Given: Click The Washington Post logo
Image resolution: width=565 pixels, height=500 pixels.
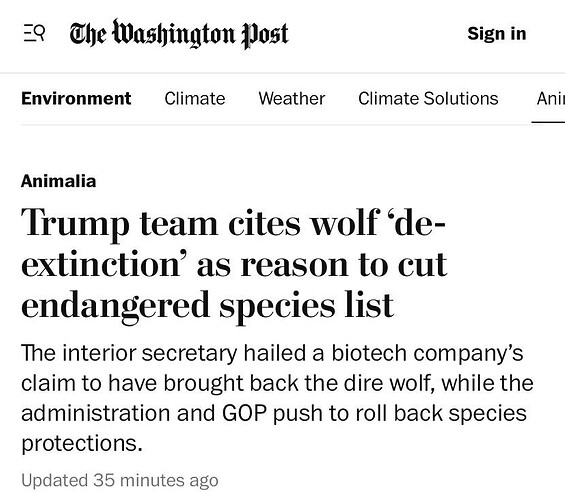Looking at the screenshot, I should click(179, 34).
